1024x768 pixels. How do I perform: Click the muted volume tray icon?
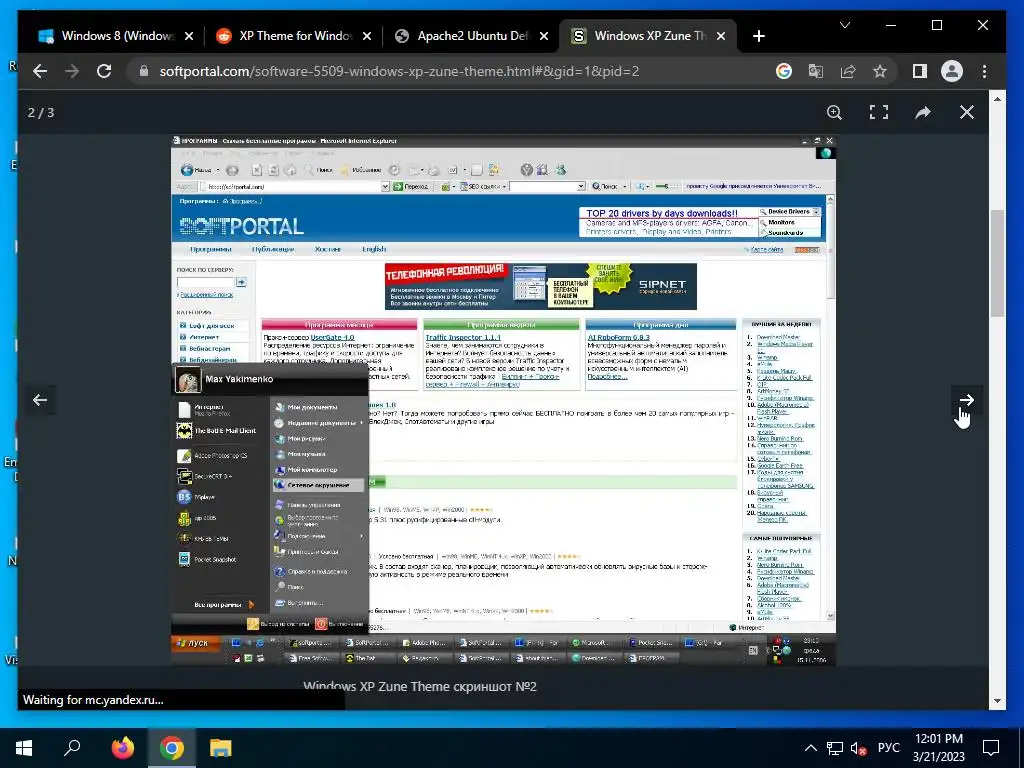click(x=859, y=748)
